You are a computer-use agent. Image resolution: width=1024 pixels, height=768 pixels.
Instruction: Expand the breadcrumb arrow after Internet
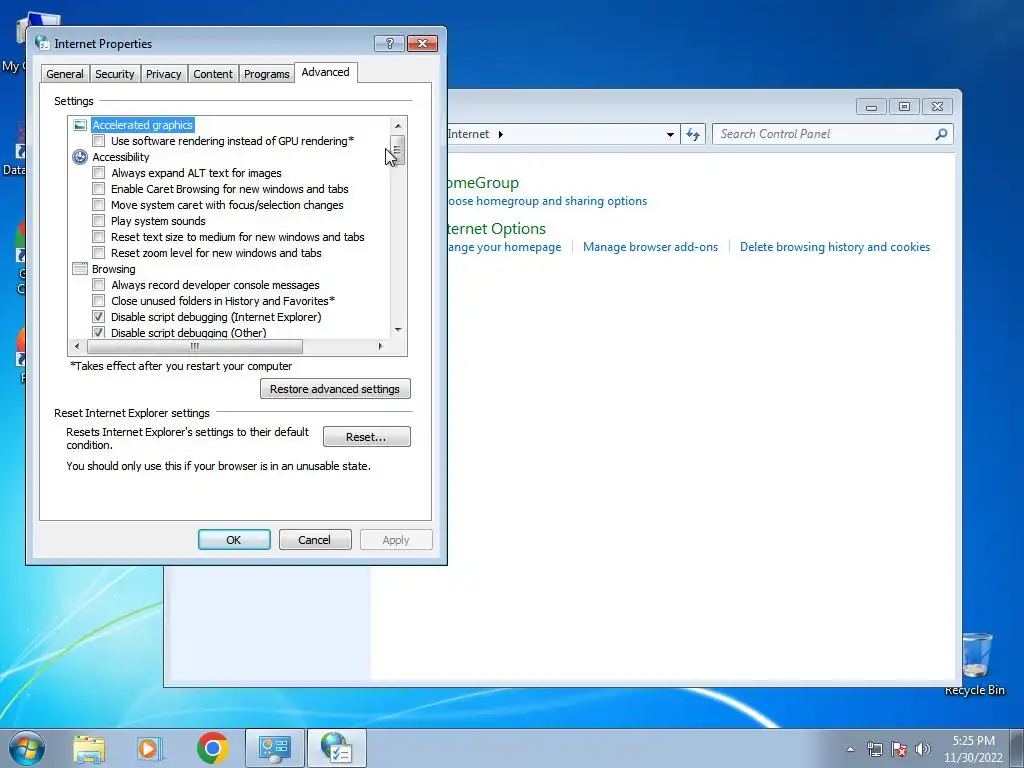point(500,135)
